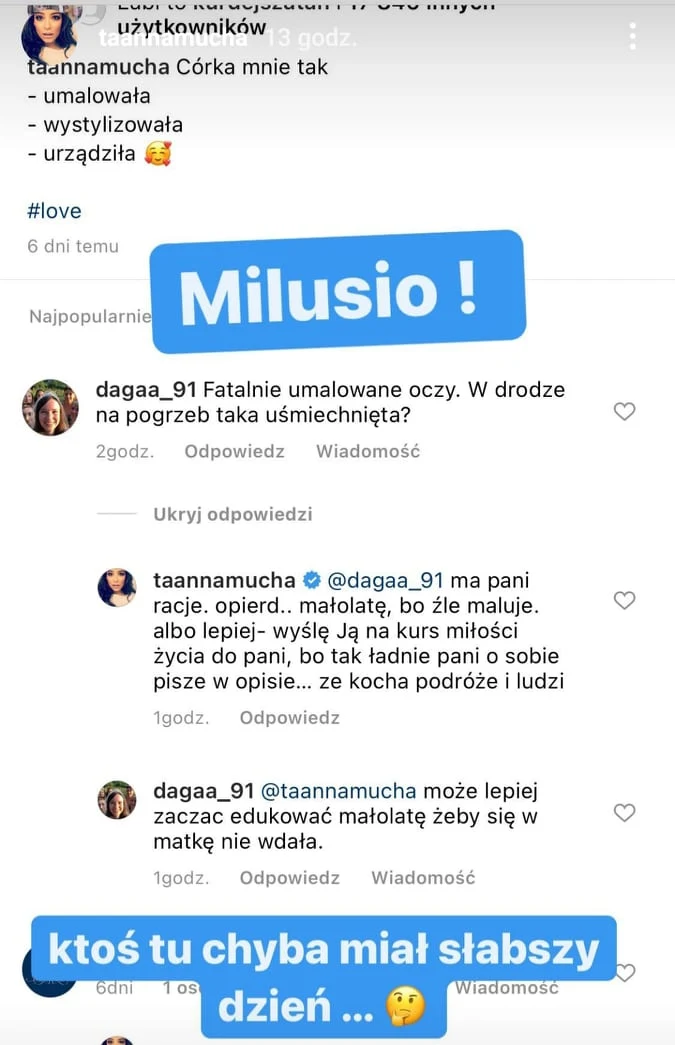The height and width of the screenshot is (1045, 675).
Task: Open the taannamucha avatar beside her reply
Action: click(x=116, y=588)
